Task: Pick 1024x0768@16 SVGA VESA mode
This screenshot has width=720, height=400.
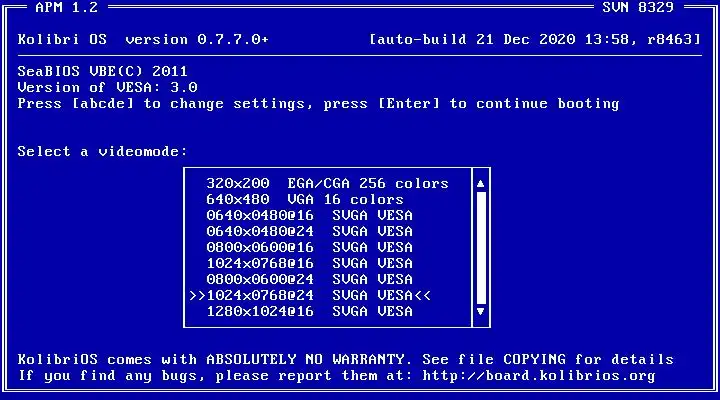Action: point(309,264)
